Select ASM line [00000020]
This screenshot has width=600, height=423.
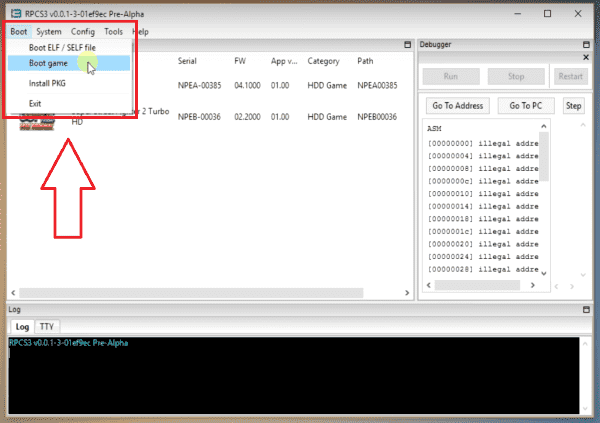click(483, 244)
